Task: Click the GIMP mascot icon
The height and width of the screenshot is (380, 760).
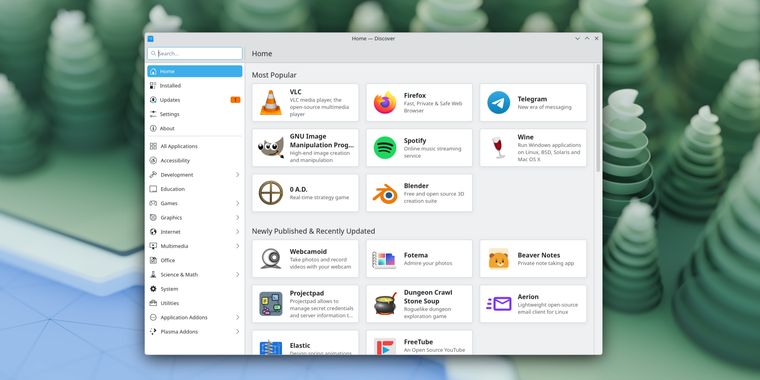Action: coord(270,148)
